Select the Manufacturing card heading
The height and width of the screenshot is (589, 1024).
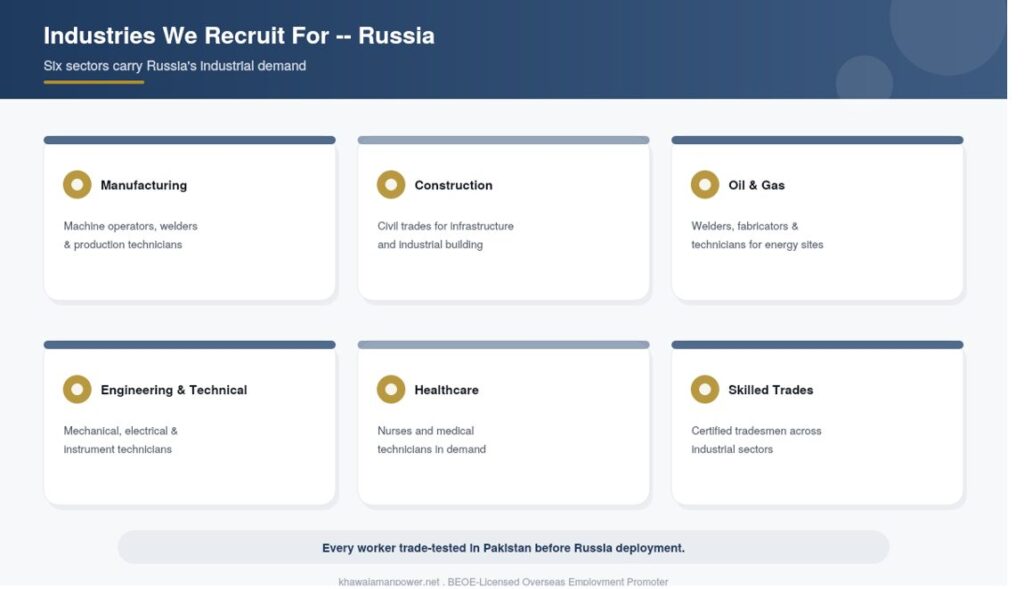(144, 185)
